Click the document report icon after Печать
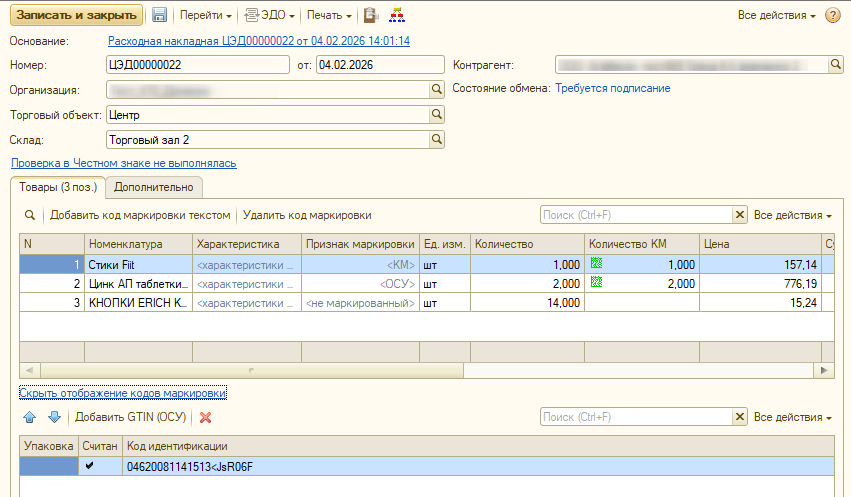Viewport: 851px width, 497px height. pyautogui.click(x=371, y=16)
